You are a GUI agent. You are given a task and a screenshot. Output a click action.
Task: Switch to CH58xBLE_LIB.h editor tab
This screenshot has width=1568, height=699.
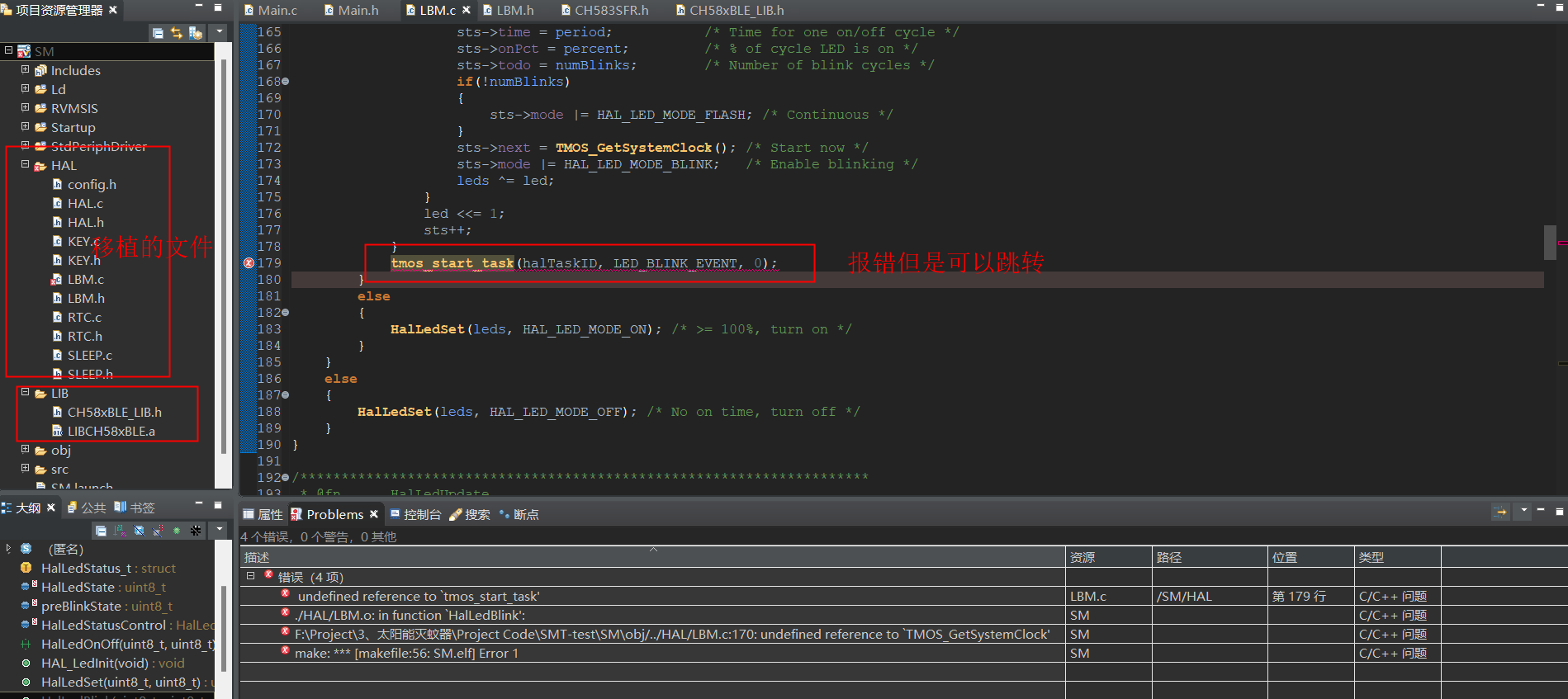730,10
